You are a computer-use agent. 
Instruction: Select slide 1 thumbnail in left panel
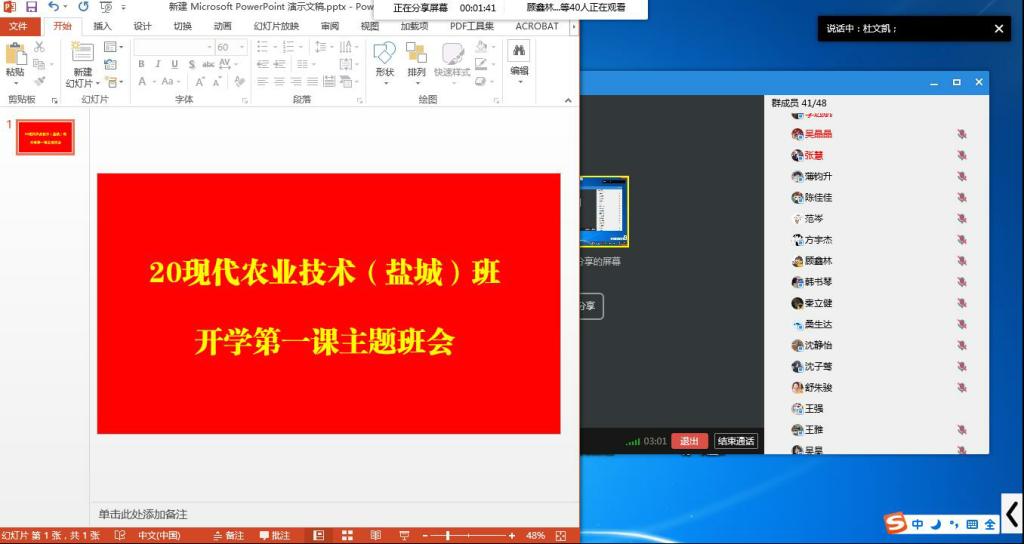(46, 138)
